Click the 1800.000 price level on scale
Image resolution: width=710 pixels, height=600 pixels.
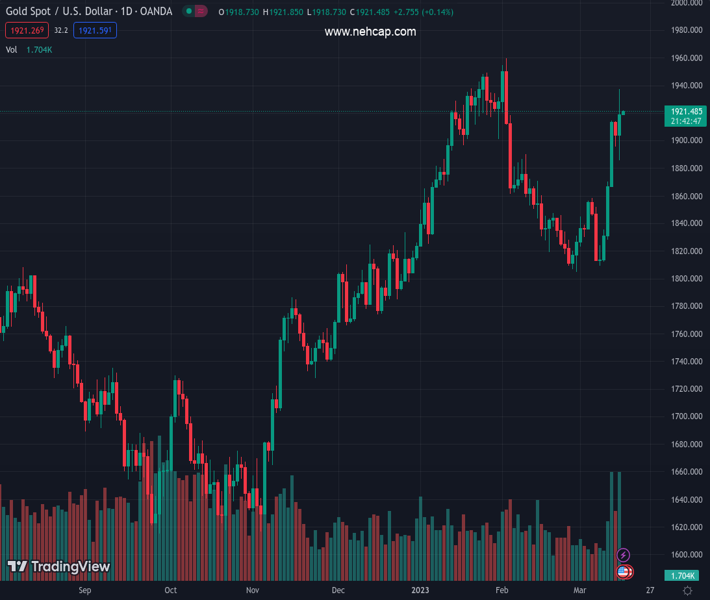pyautogui.click(x=686, y=278)
